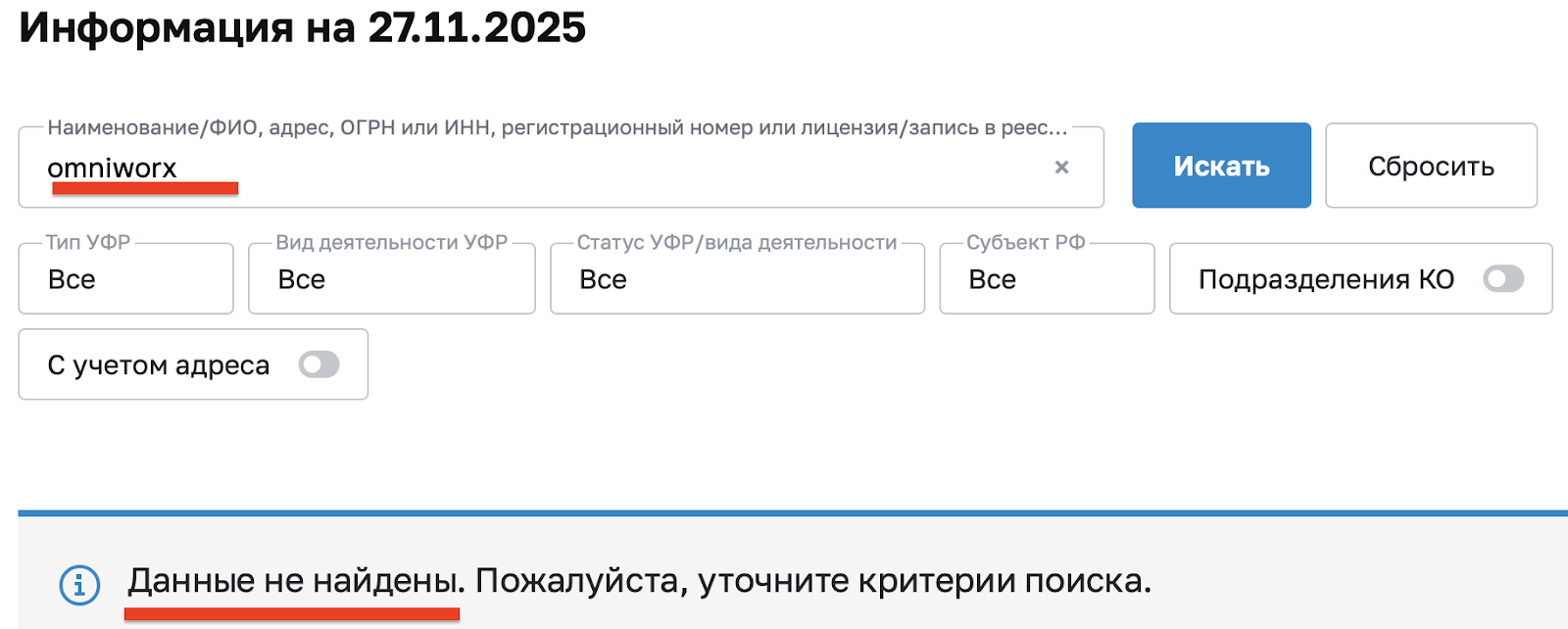
Task: Click the Подразделения КО label text
Action: click(x=1326, y=279)
